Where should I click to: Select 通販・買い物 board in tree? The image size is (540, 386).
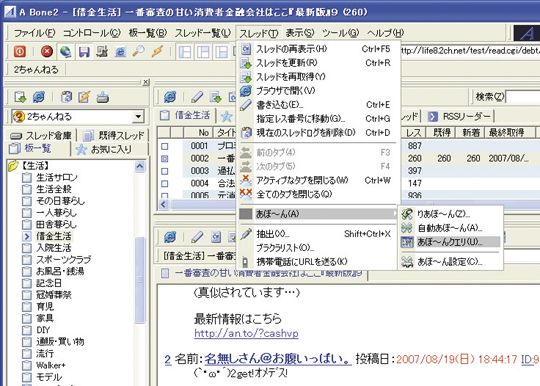click(60, 342)
